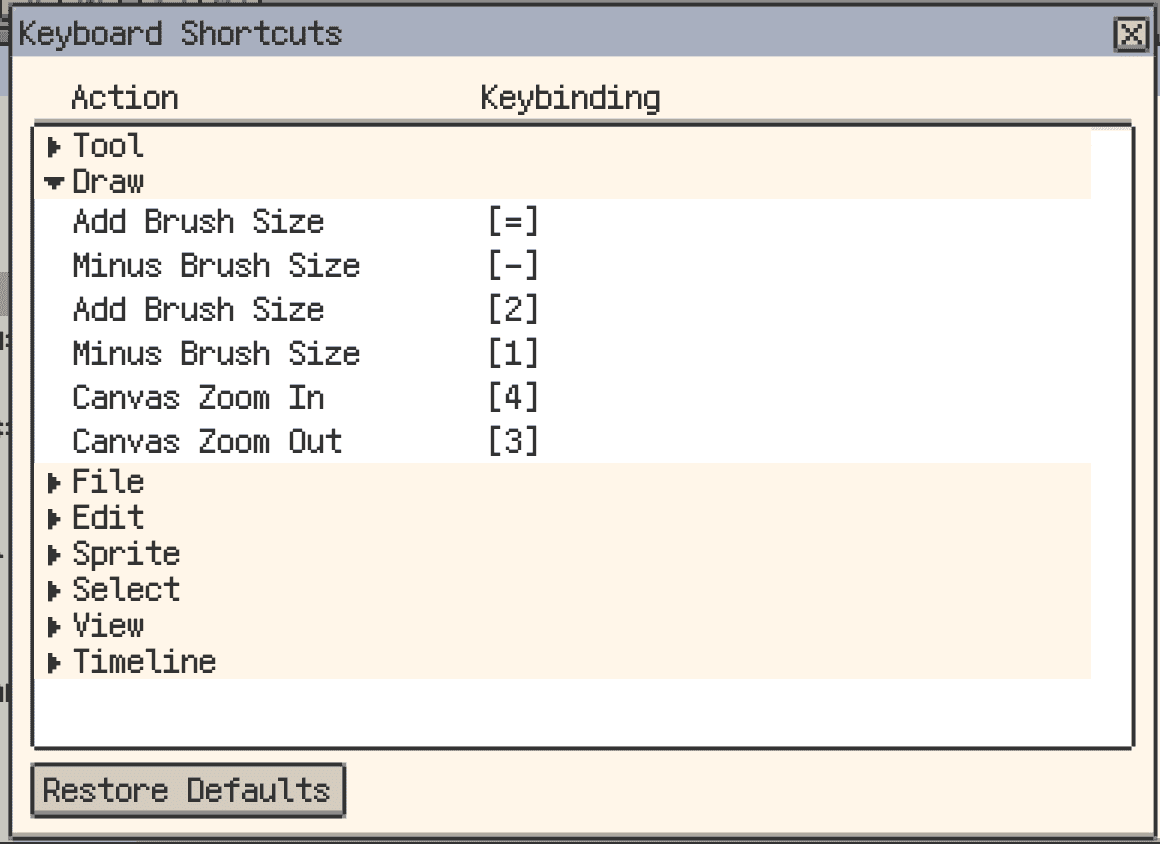Click the Keybinding column header

[x=570, y=97]
